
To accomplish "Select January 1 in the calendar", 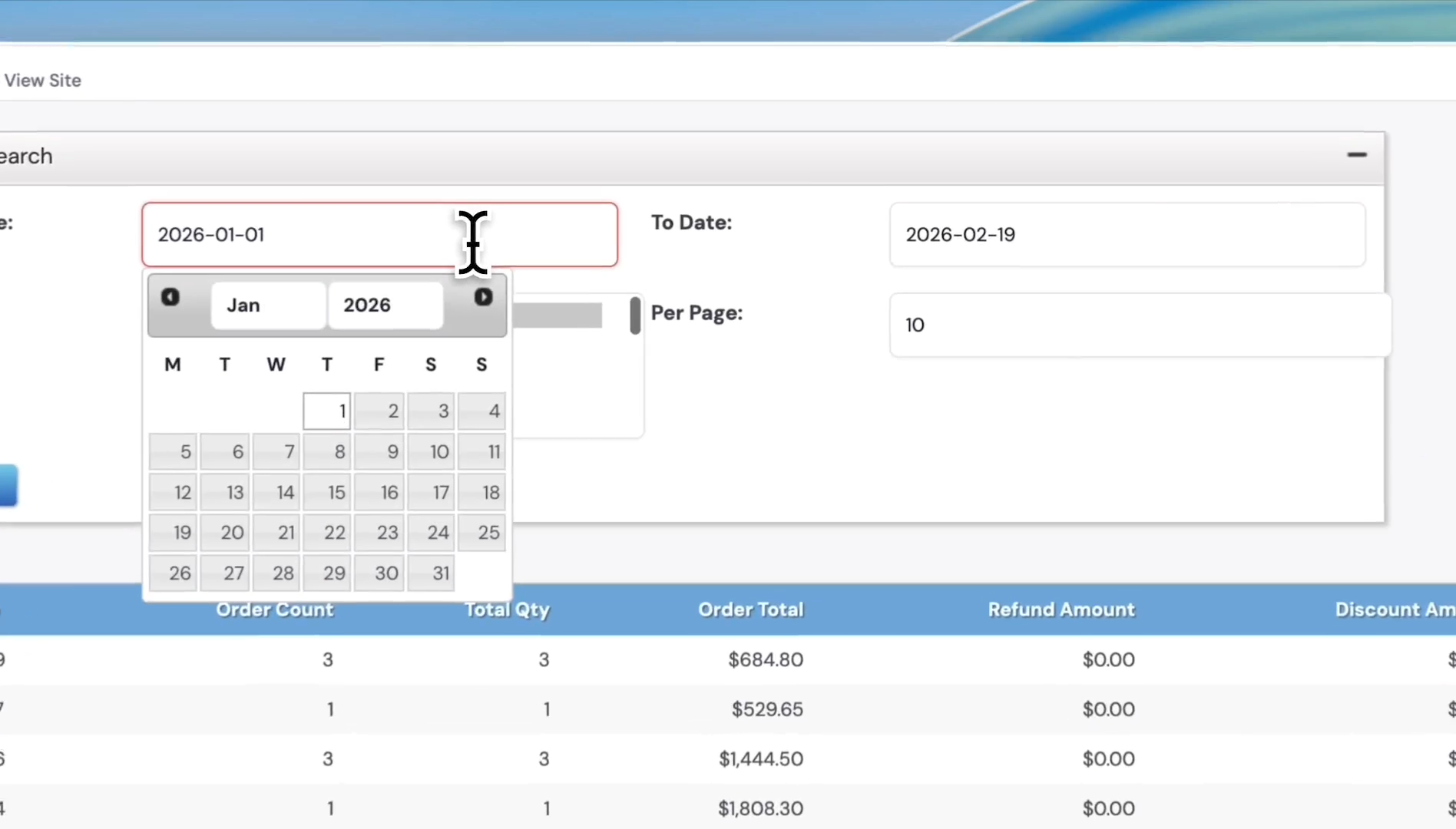I will tap(327, 411).
